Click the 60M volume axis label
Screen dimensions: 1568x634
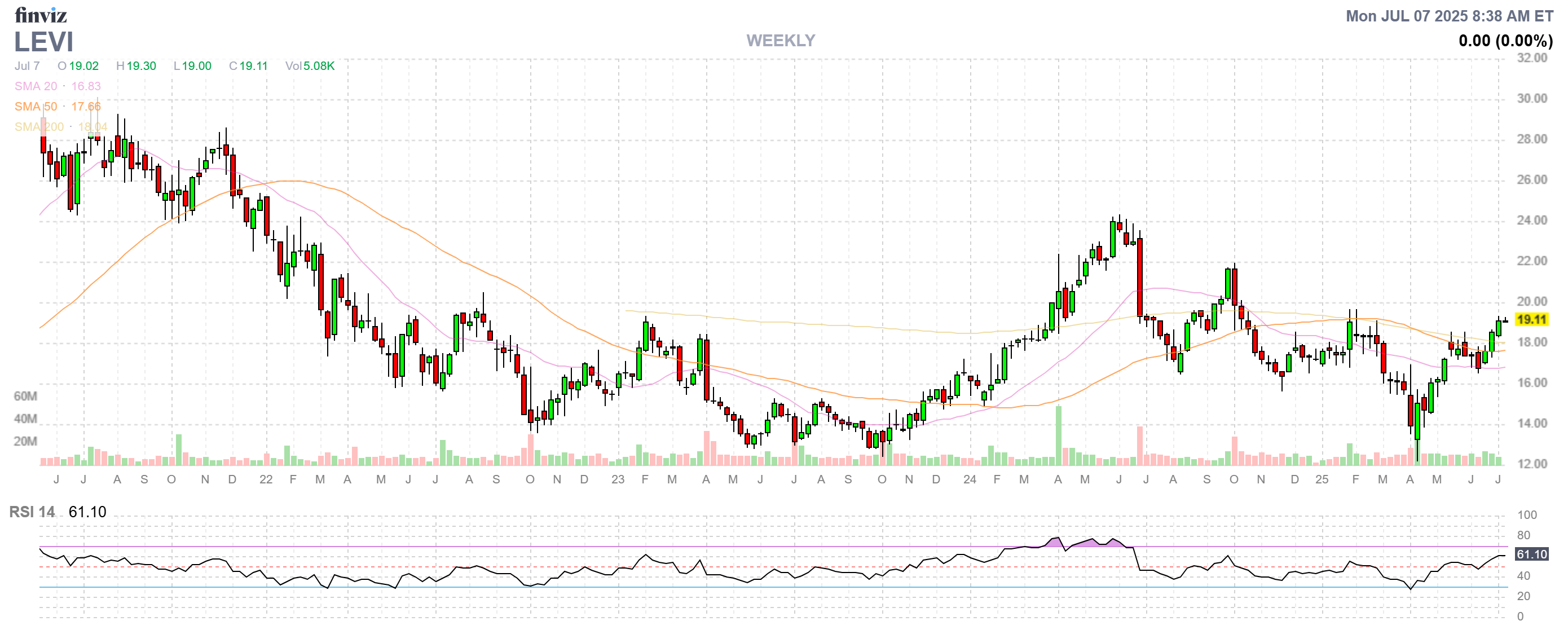[x=25, y=396]
